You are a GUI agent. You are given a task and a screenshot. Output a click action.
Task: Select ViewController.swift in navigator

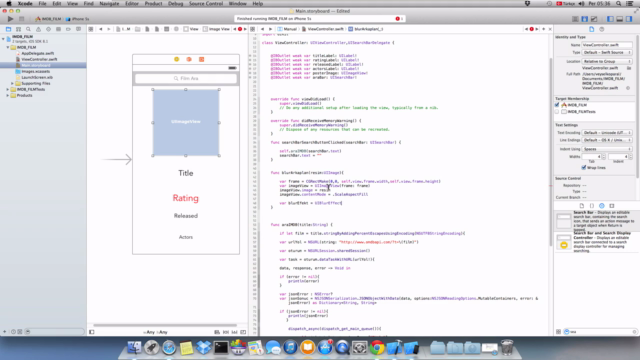click(x=39, y=60)
